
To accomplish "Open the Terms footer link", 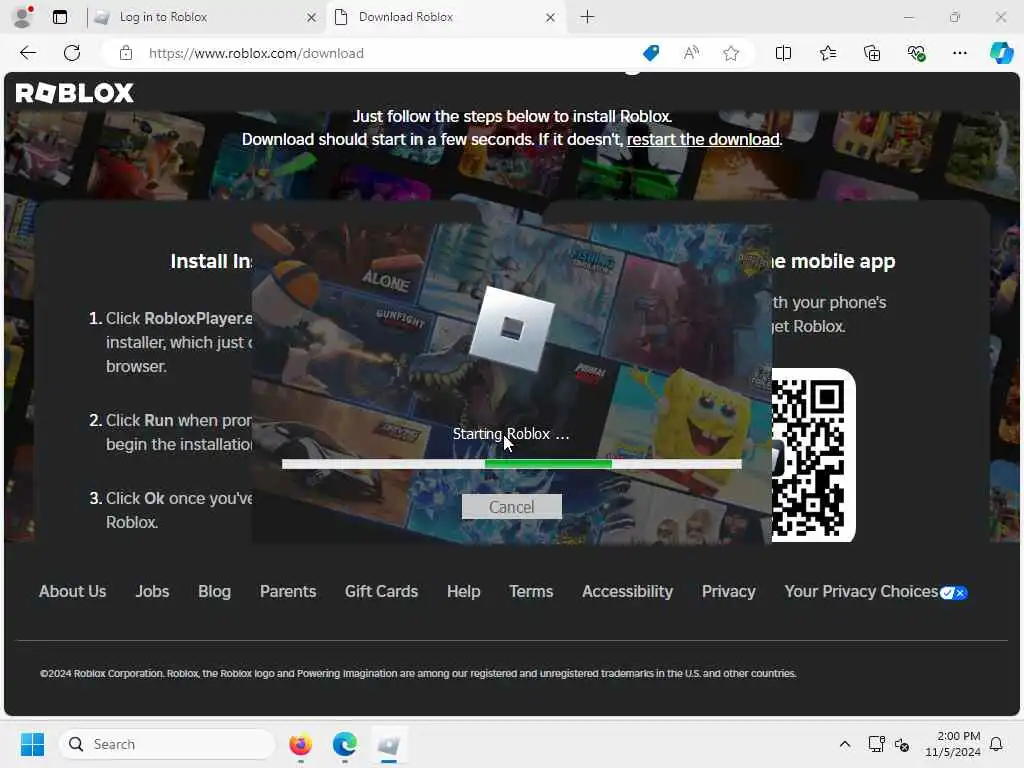I will coord(531,591).
